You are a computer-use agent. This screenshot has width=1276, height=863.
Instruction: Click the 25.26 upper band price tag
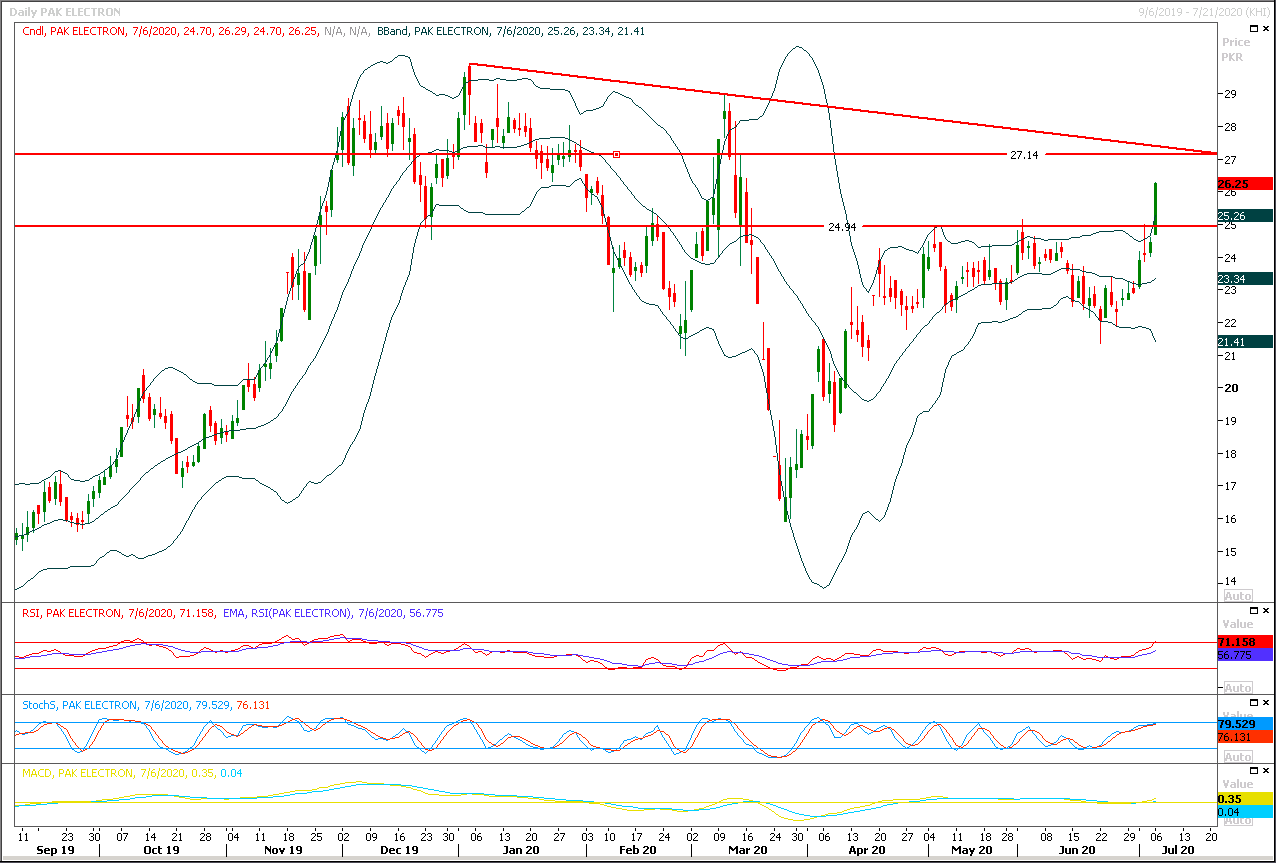coord(1245,216)
